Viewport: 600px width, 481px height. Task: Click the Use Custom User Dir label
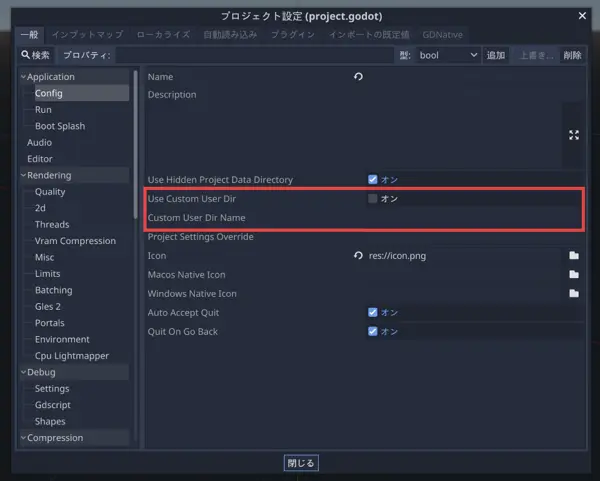(192, 199)
